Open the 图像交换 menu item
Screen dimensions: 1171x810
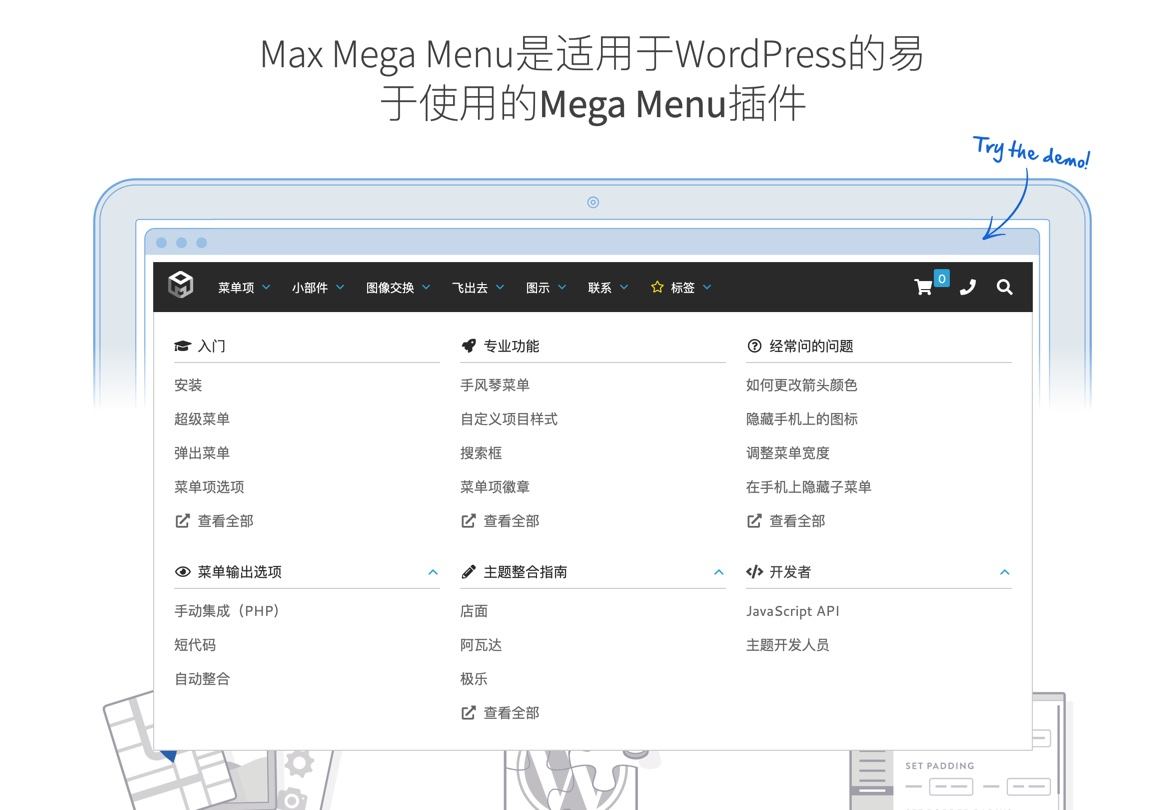(397, 288)
